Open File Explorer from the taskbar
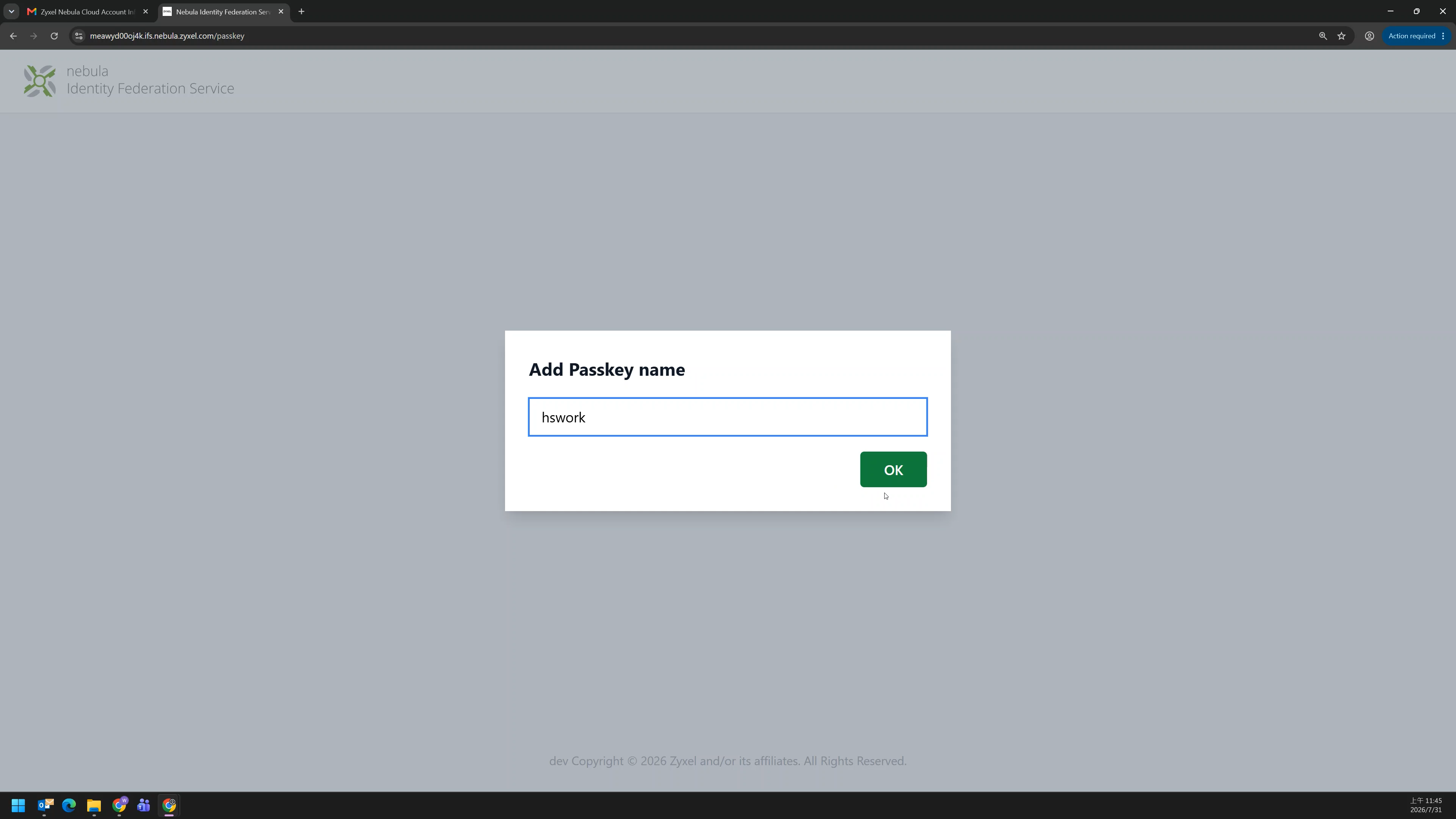Image resolution: width=1456 pixels, height=819 pixels. (x=94, y=805)
